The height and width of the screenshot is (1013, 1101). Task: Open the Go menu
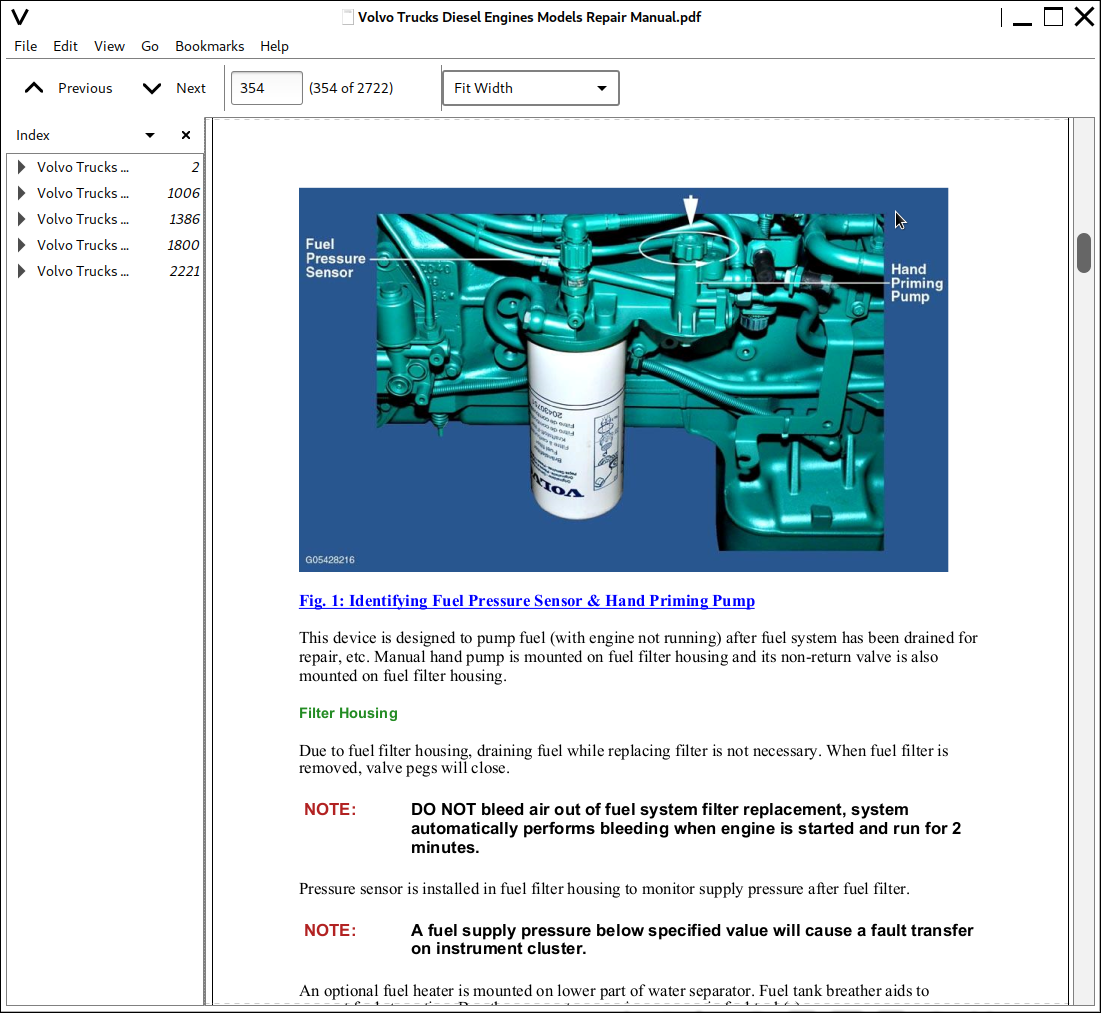click(x=150, y=46)
